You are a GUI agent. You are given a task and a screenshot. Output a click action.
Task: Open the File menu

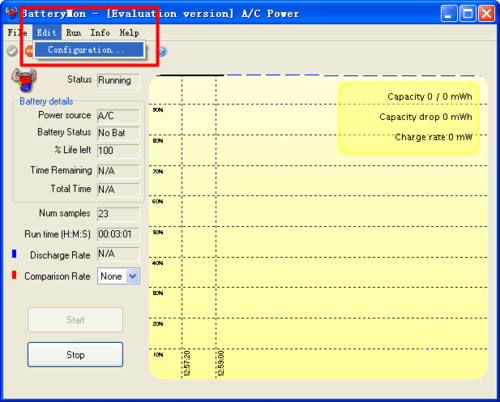coord(17,33)
